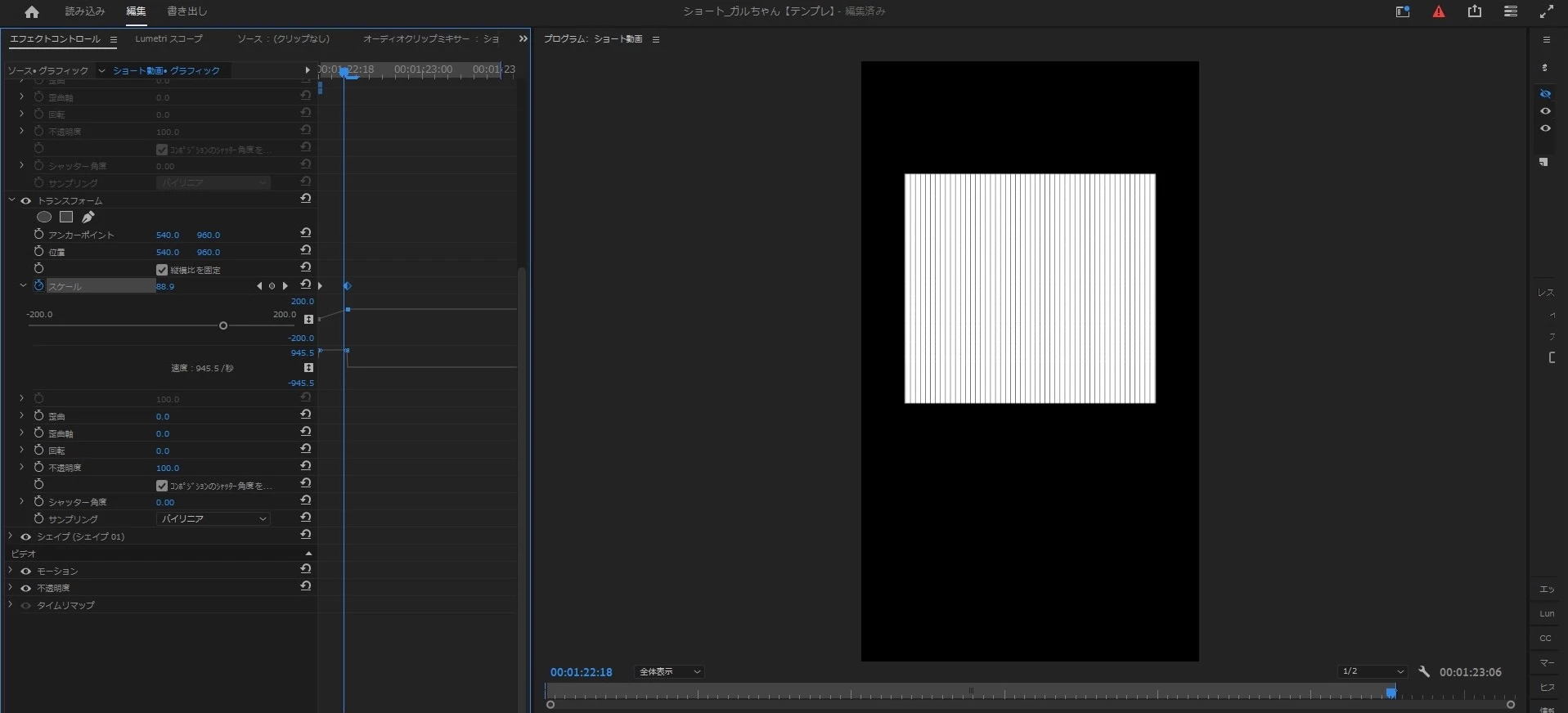Toggle animation stopwatch for スケール

[38, 285]
